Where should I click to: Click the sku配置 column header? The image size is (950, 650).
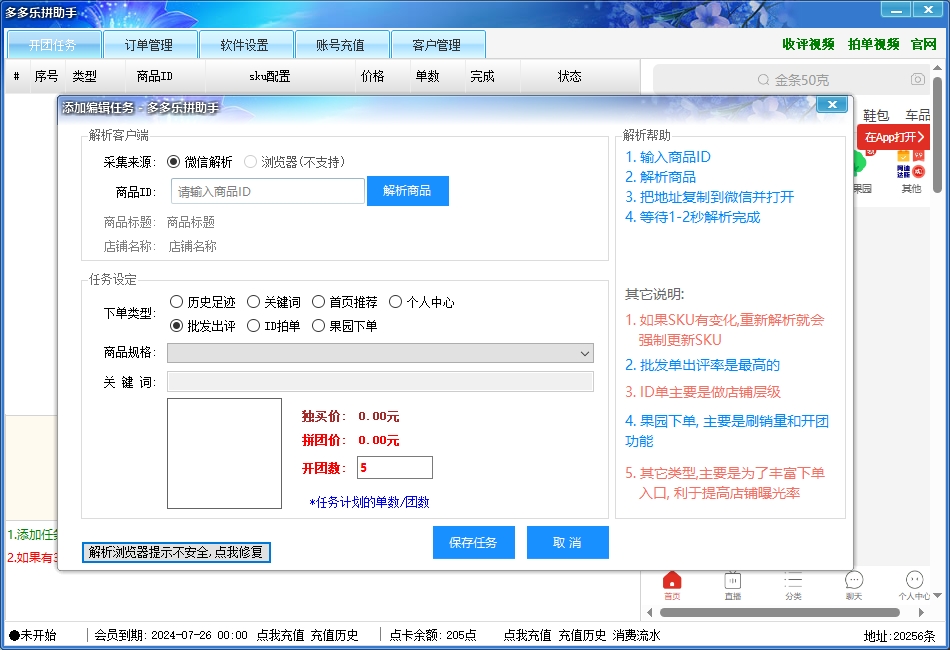coord(270,76)
